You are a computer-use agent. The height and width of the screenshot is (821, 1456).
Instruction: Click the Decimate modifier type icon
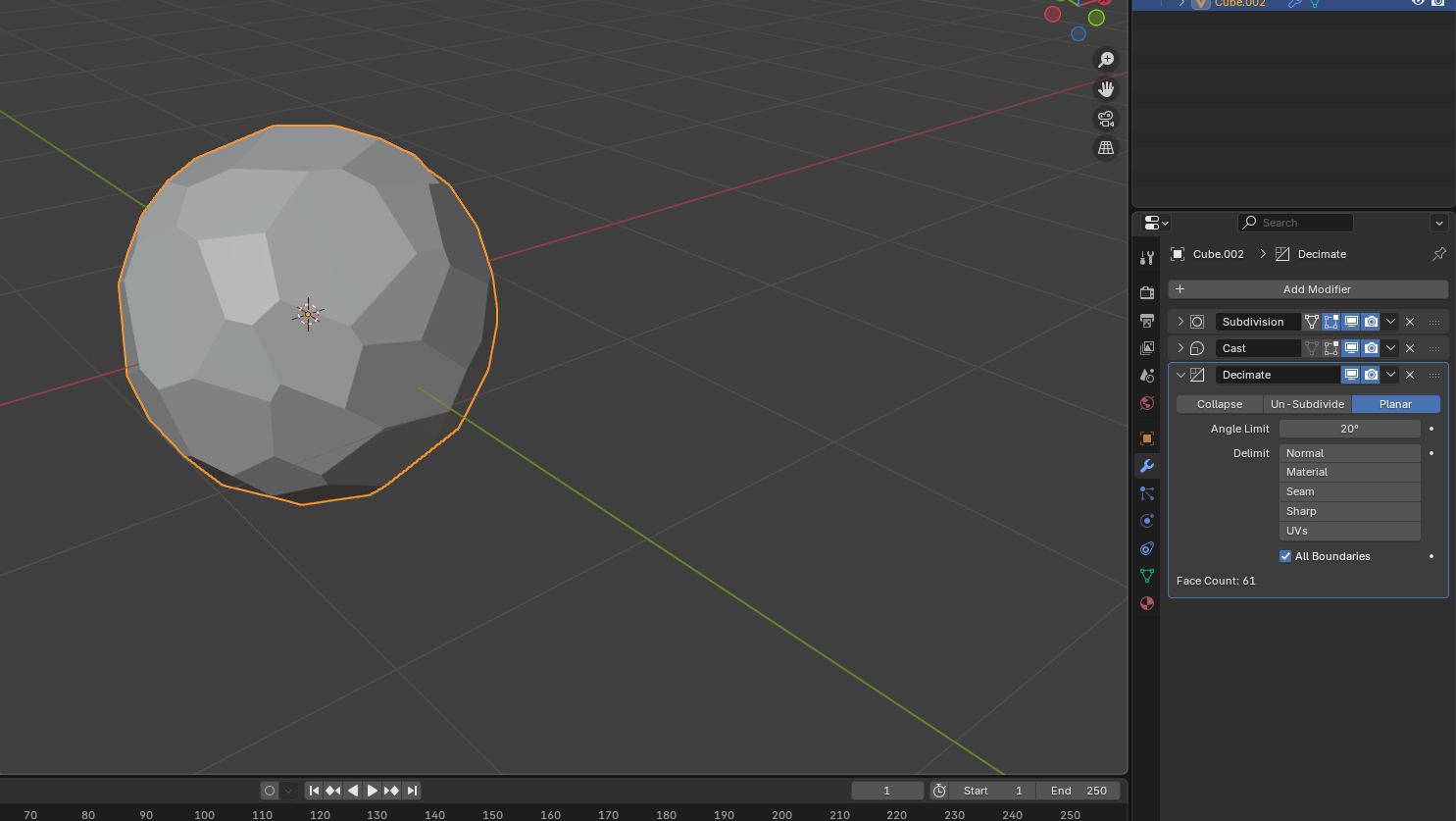[1197, 375]
